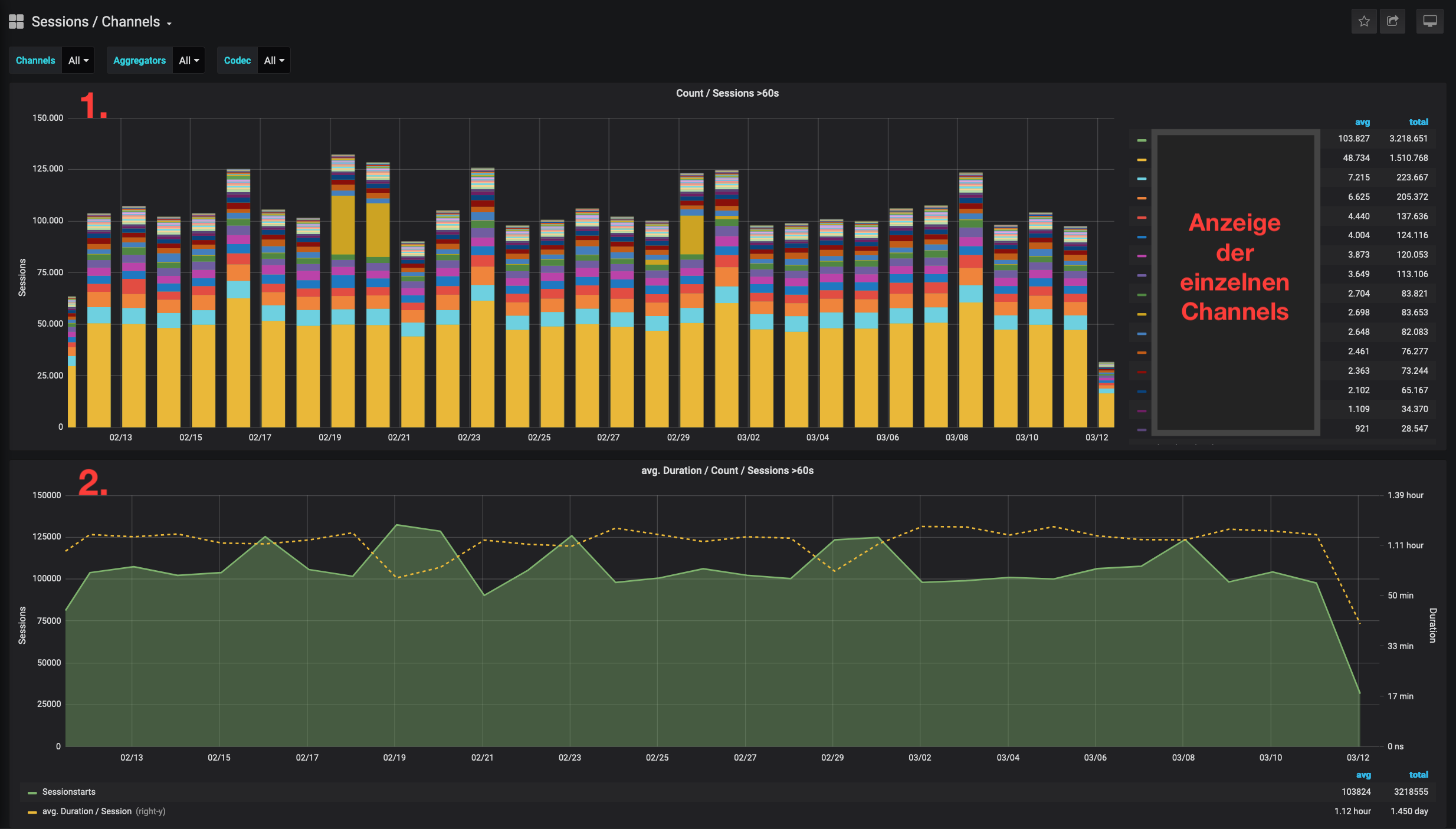Sort the lower legend by the avg column
1456x829 pixels.
tap(1363, 775)
